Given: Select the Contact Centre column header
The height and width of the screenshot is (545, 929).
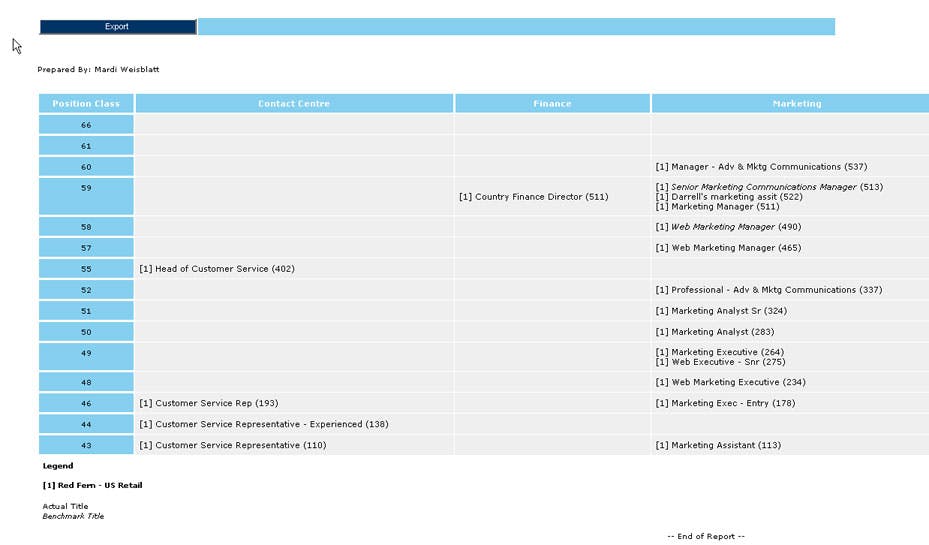Looking at the screenshot, I should click(294, 104).
